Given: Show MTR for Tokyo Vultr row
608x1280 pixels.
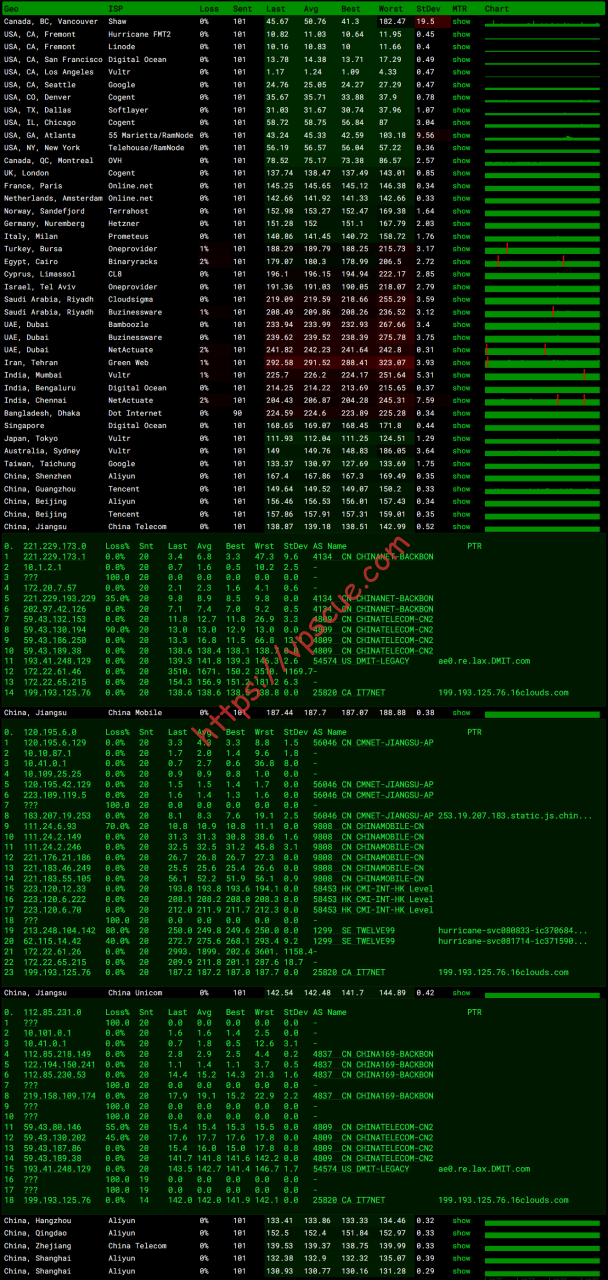Looking at the screenshot, I should tap(460, 438).
